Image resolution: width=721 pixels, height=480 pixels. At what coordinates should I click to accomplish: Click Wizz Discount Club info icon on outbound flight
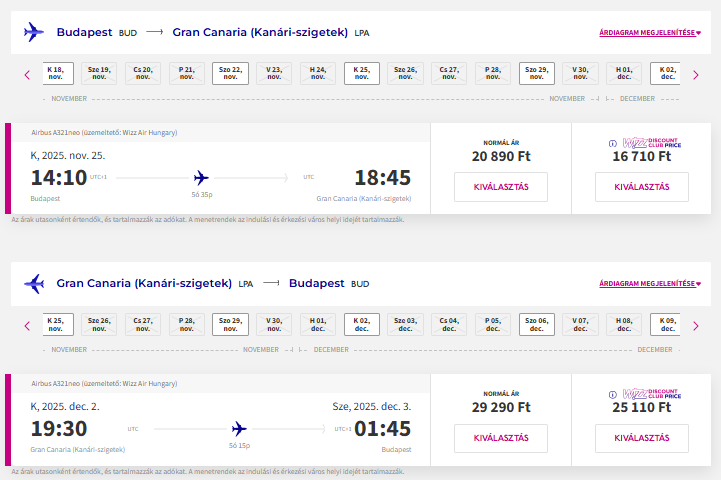click(x=613, y=143)
